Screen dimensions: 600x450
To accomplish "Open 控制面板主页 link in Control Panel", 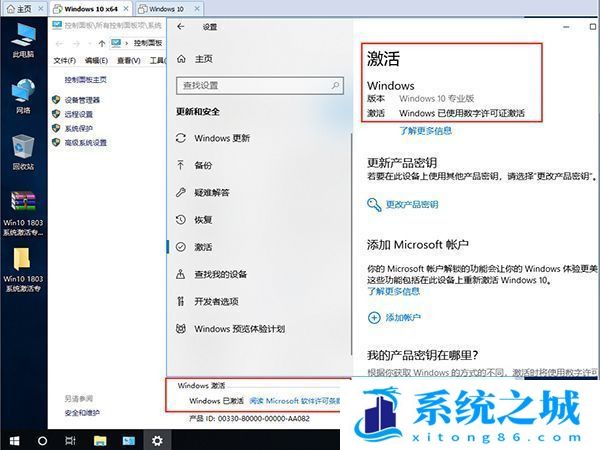I will [x=85, y=80].
